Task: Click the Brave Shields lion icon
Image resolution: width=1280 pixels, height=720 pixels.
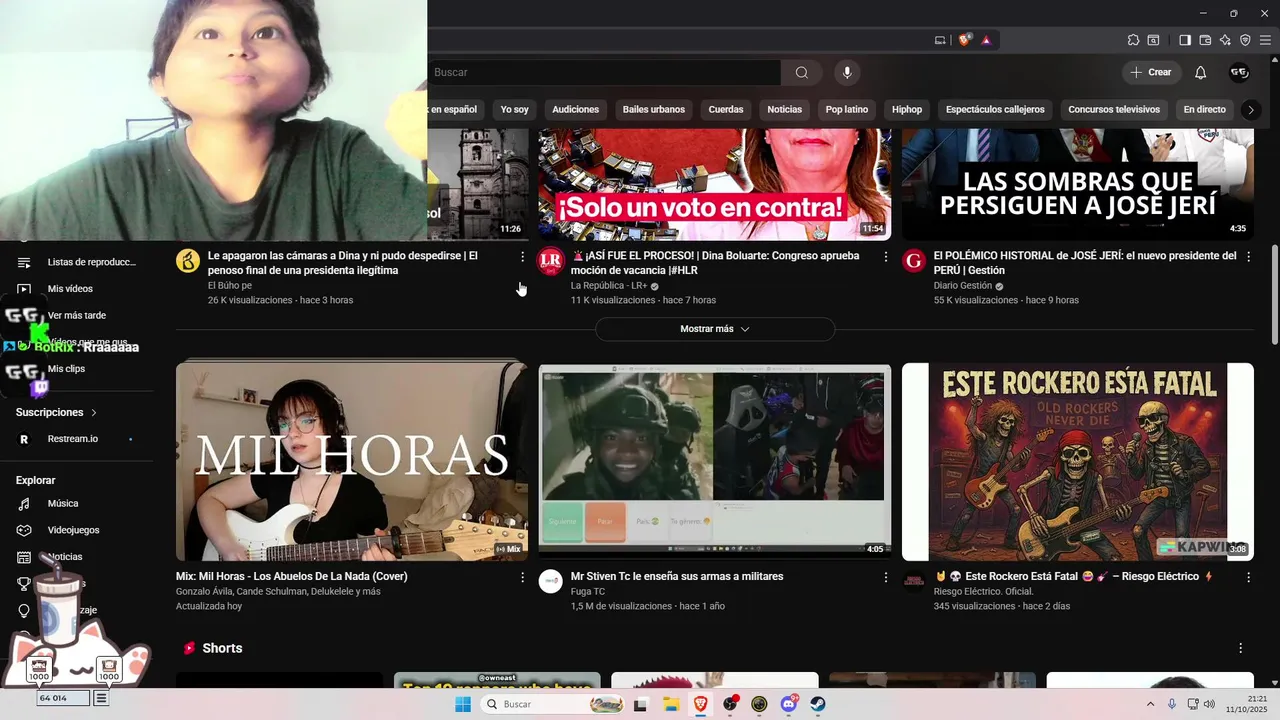Action: [x=965, y=40]
